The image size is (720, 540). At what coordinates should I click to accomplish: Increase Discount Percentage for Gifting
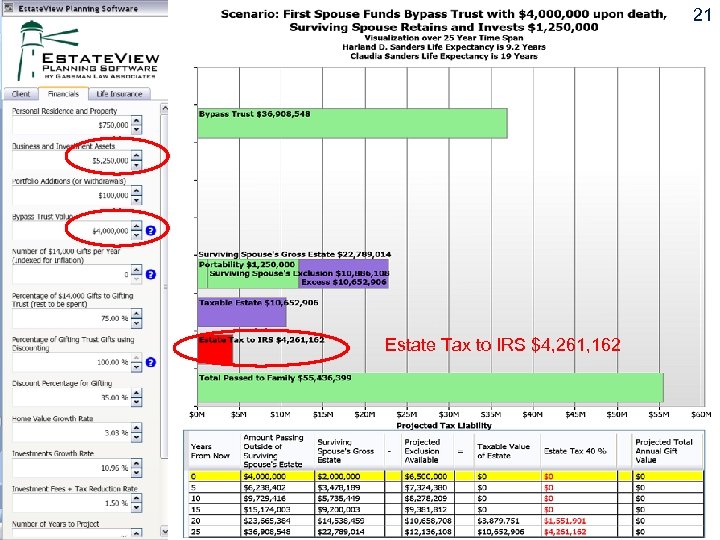click(x=136, y=393)
